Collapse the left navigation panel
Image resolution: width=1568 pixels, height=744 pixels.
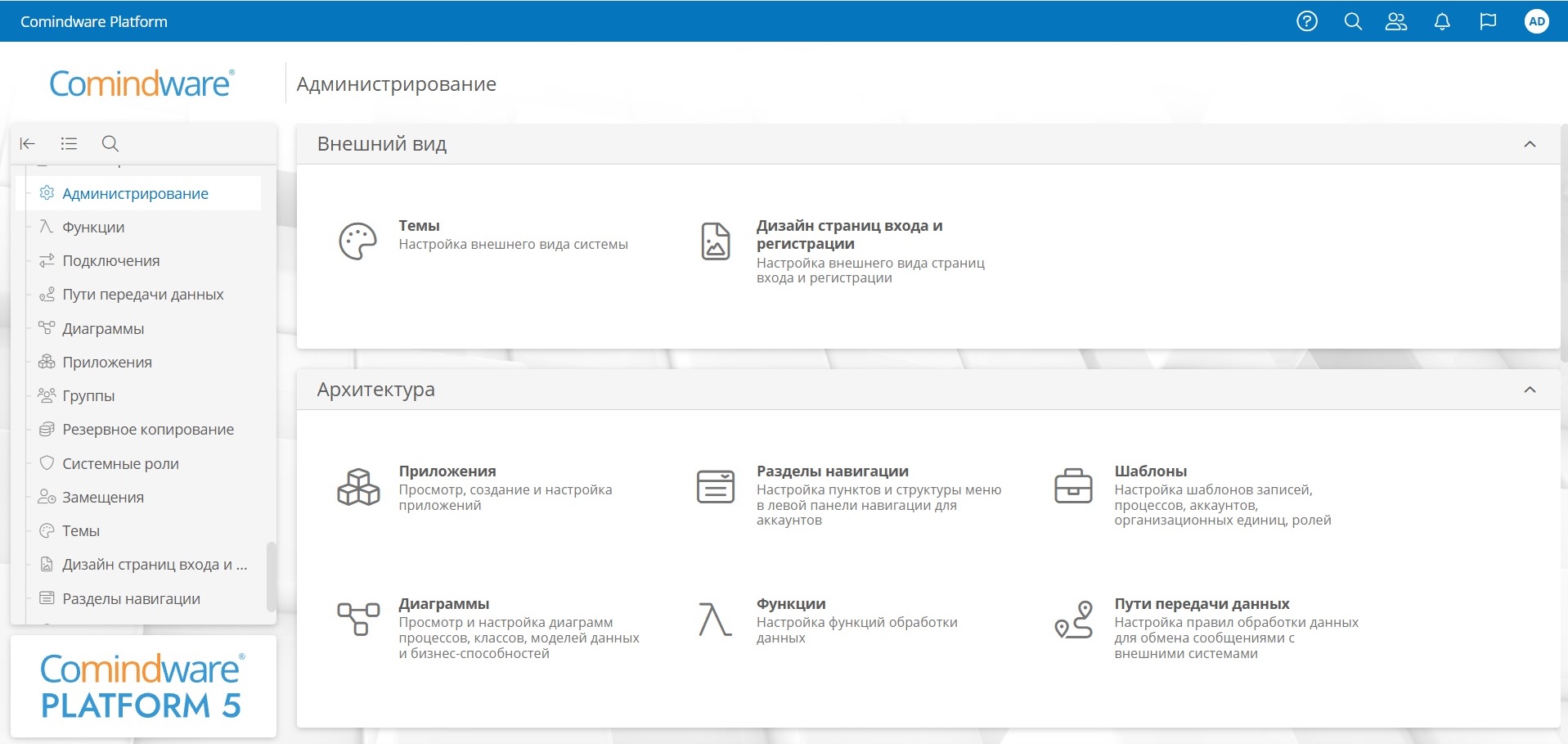coord(28,144)
